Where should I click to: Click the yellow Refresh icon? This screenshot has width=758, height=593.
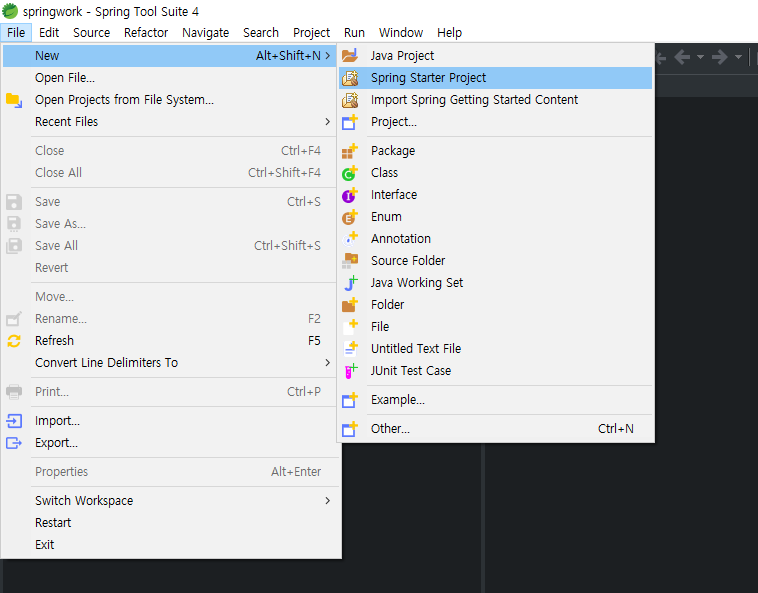pyautogui.click(x=14, y=341)
